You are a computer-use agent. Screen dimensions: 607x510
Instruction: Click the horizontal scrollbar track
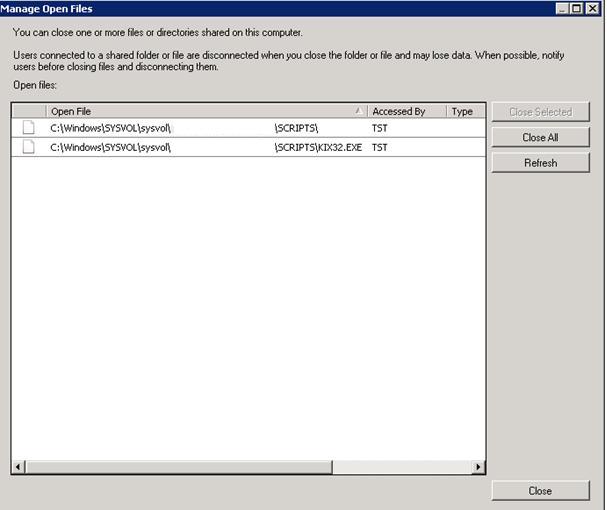[248, 467]
